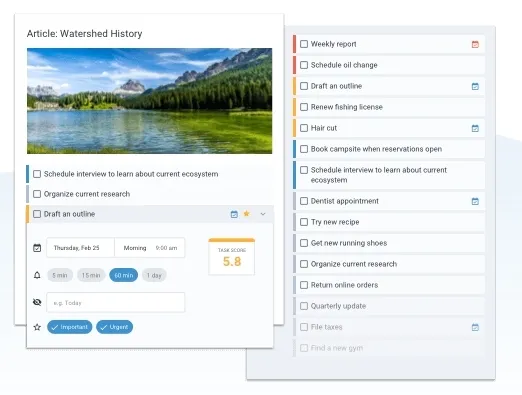522x395 pixels.
Task: Check right-list Organize current research checkbox
Action: (304, 264)
